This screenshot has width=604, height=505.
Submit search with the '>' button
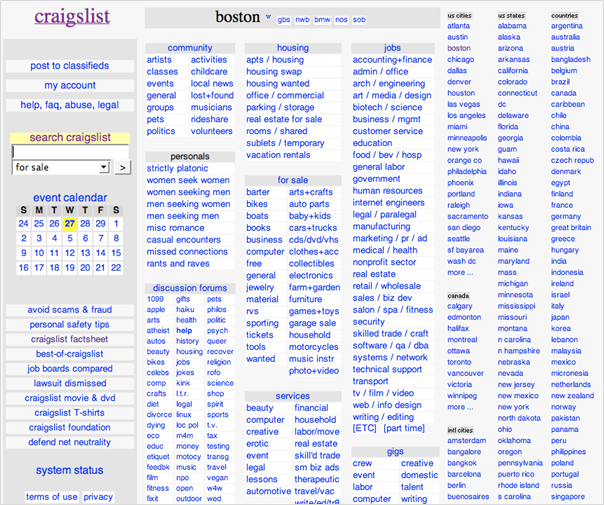pyautogui.click(x=122, y=168)
